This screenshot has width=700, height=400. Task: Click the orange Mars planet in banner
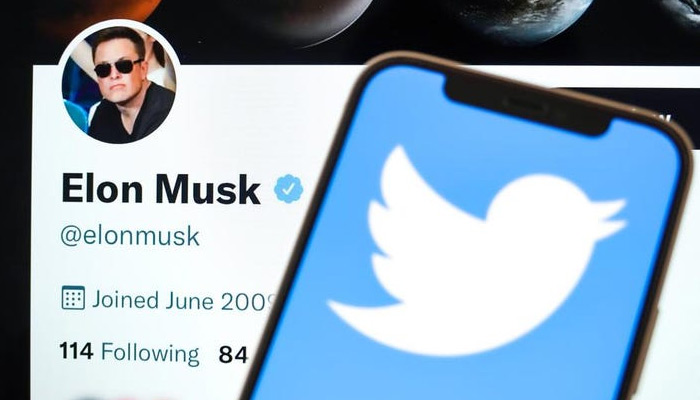coord(103,13)
